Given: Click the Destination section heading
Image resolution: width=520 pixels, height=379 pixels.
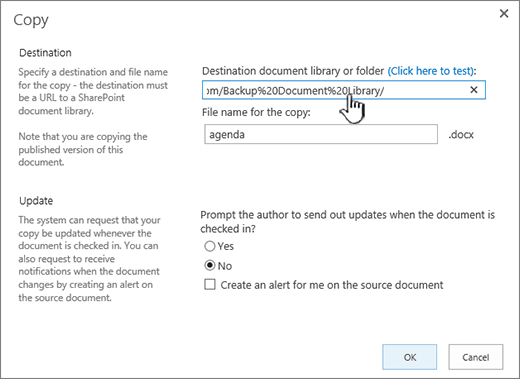Looking at the screenshot, I should coord(45,53).
